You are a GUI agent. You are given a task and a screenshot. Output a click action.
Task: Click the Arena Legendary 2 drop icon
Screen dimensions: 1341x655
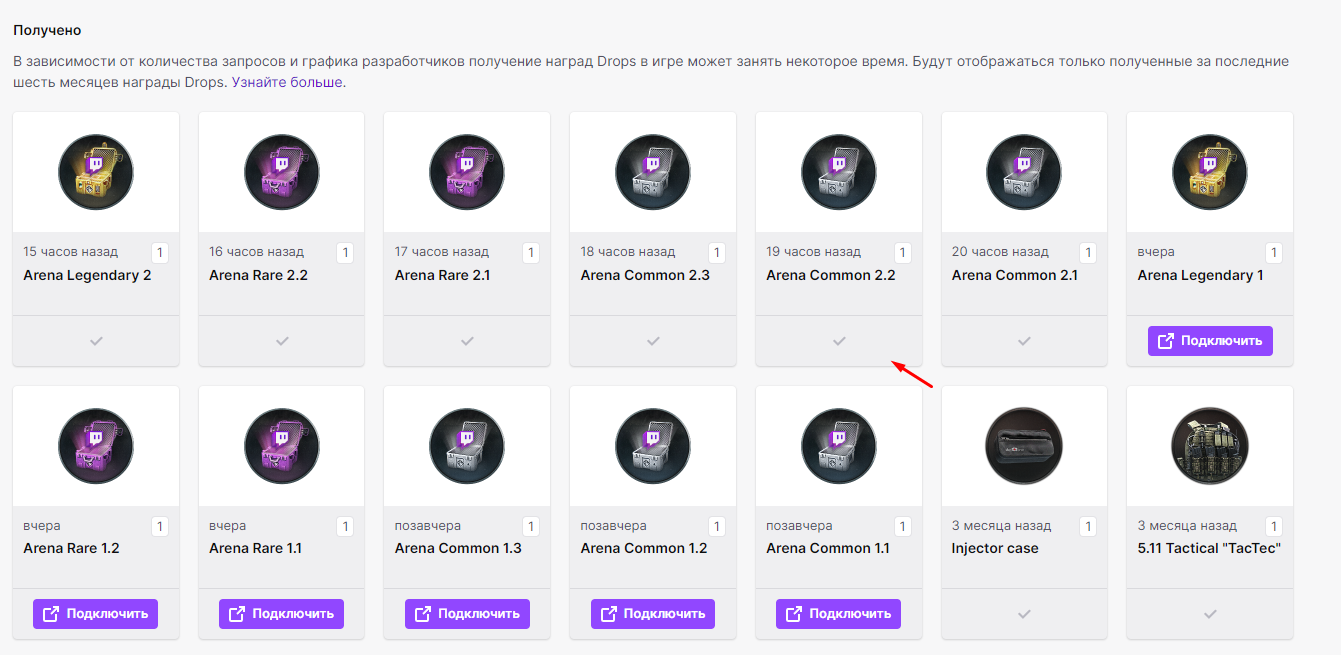click(96, 172)
